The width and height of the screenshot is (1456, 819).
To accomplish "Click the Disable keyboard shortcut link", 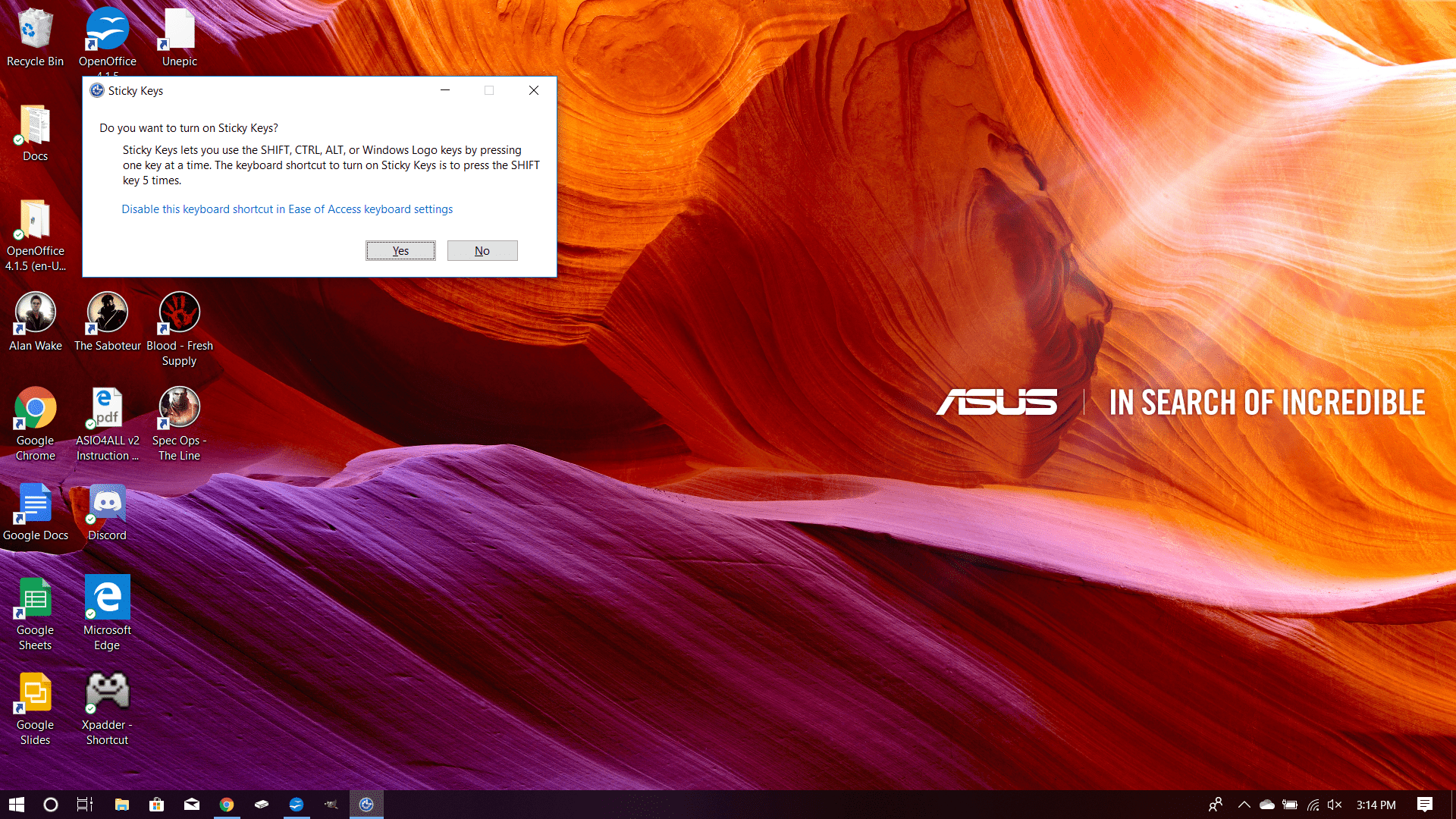I will pyautogui.click(x=287, y=208).
